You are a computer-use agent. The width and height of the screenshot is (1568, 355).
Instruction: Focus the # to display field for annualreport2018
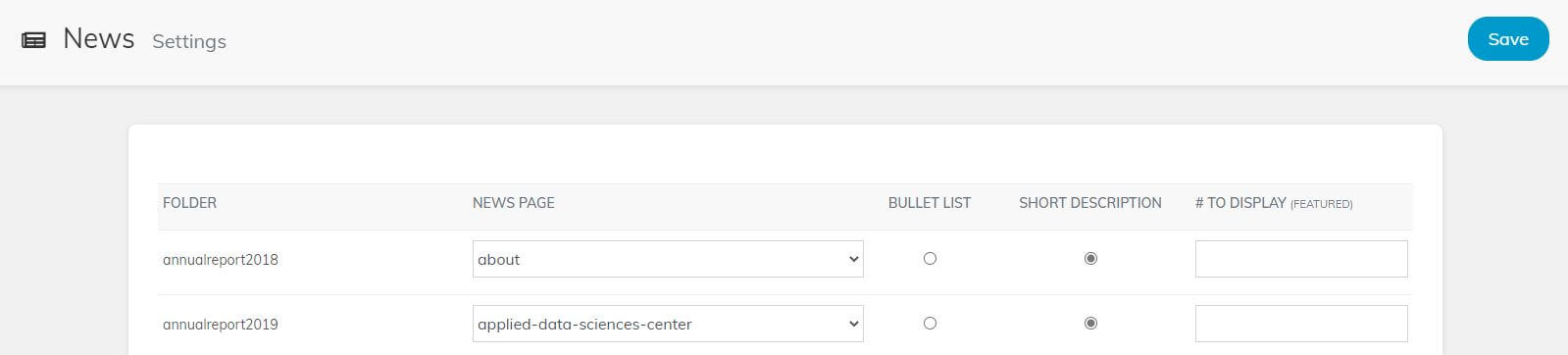click(1301, 259)
